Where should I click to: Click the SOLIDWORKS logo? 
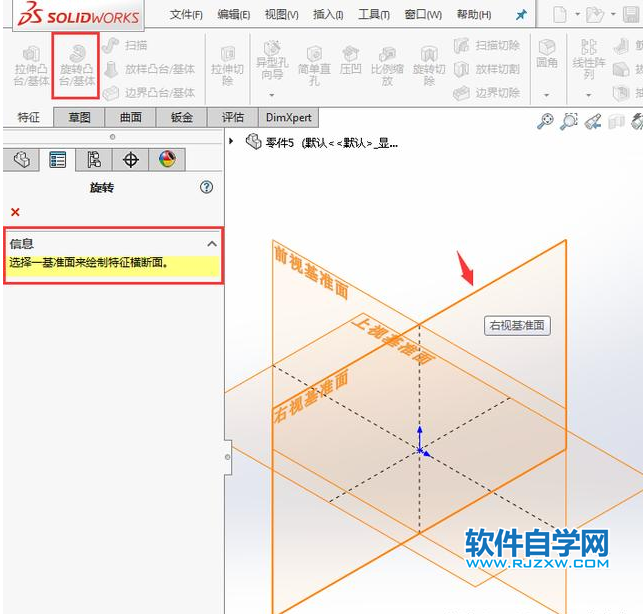(78, 14)
